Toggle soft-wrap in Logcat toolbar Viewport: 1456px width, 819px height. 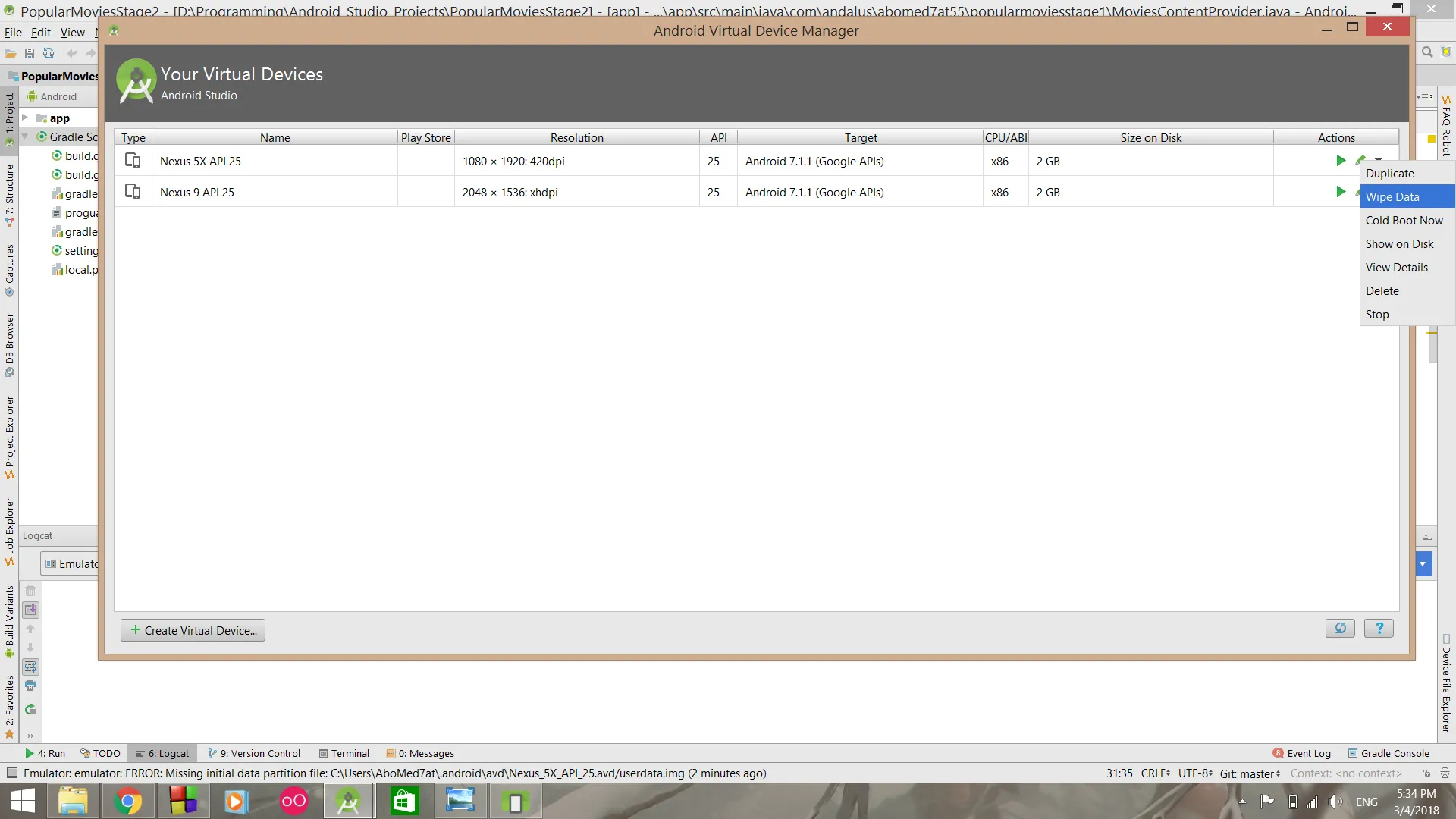(30, 667)
